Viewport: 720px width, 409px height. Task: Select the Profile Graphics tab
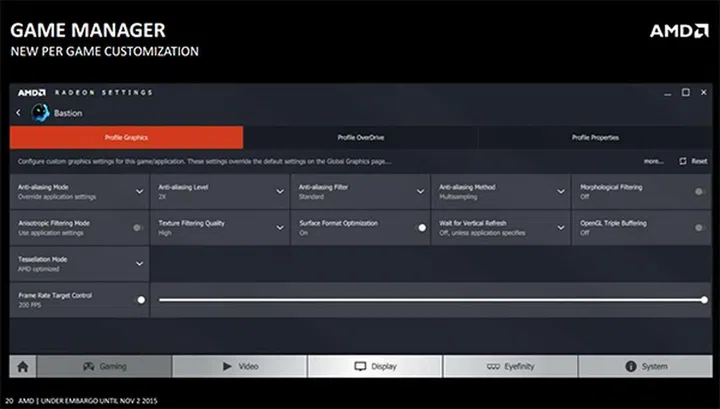click(x=126, y=138)
